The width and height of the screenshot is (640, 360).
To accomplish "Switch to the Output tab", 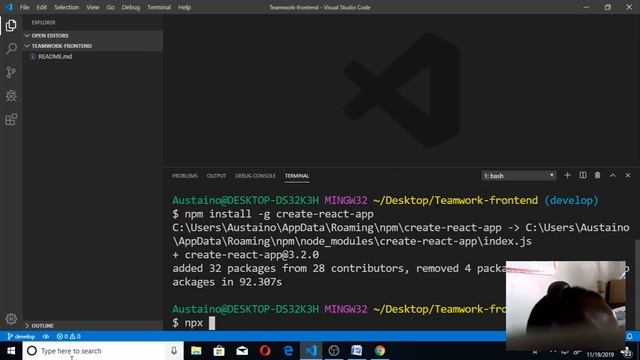I will click(216, 176).
